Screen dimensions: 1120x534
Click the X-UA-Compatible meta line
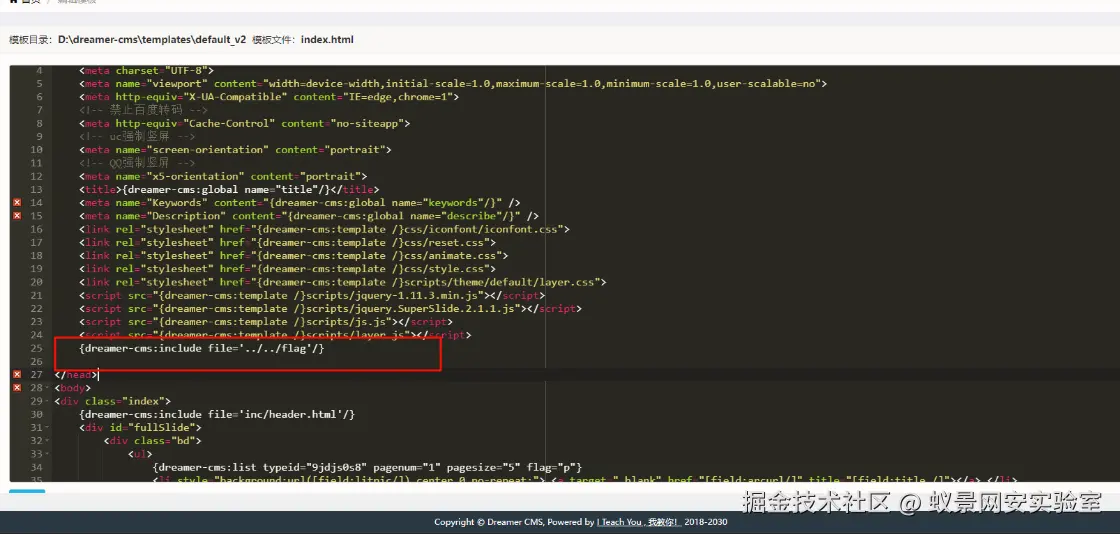tap(269, 97)
